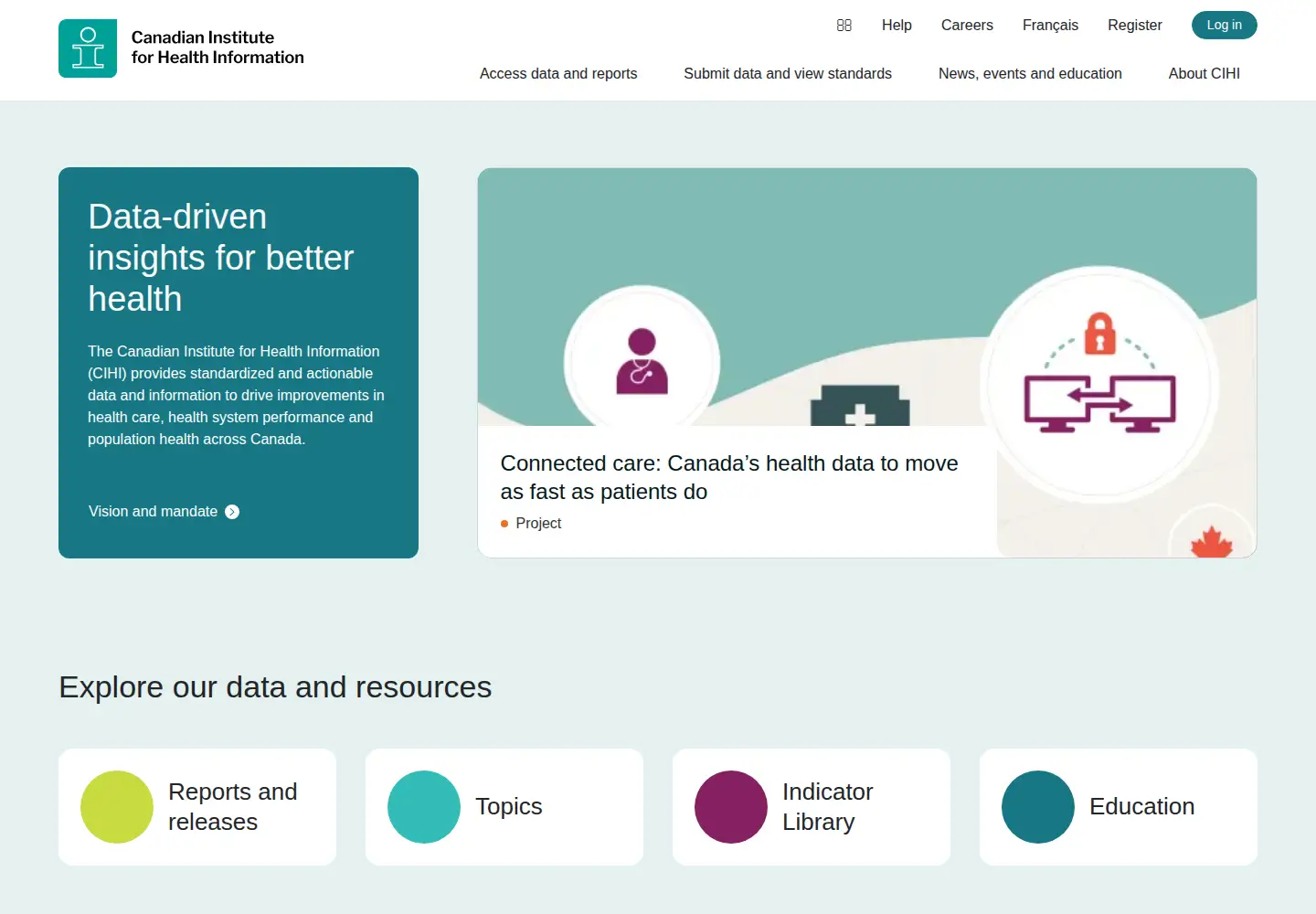This screenshot has width=1316, height=914.
Task: Click the maple leaf icon in banner corner
Action: point(1212,542)
